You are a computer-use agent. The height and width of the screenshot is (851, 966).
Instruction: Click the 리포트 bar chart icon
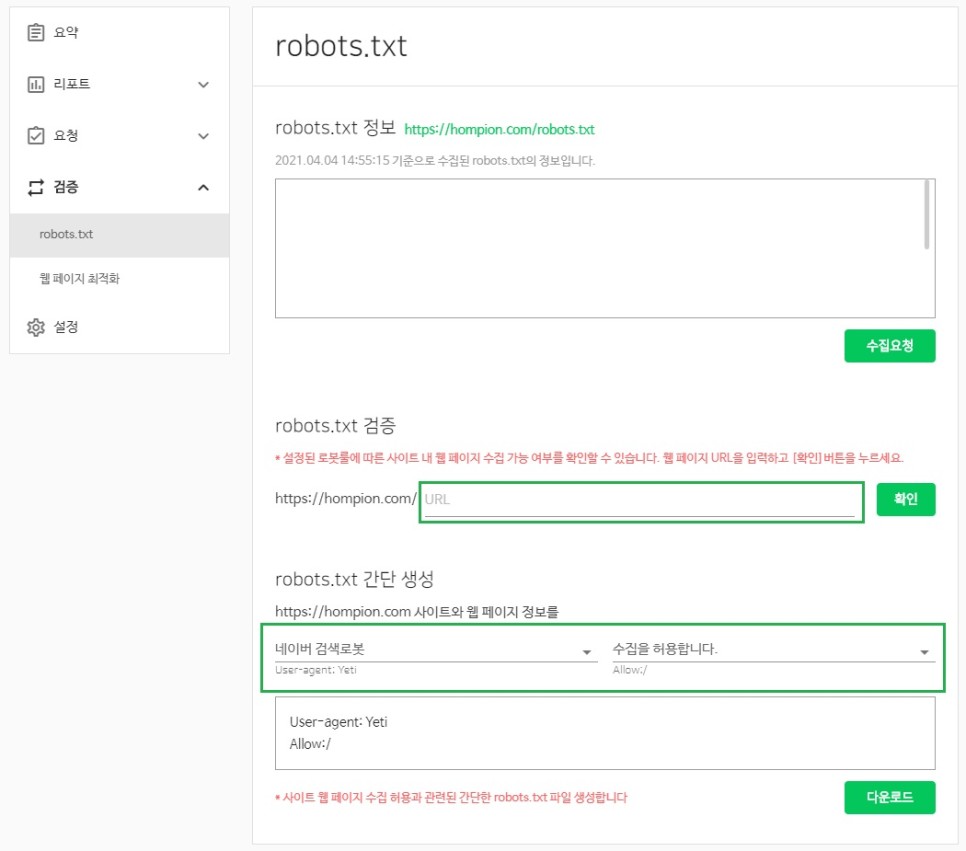click(x=36, y=85)
